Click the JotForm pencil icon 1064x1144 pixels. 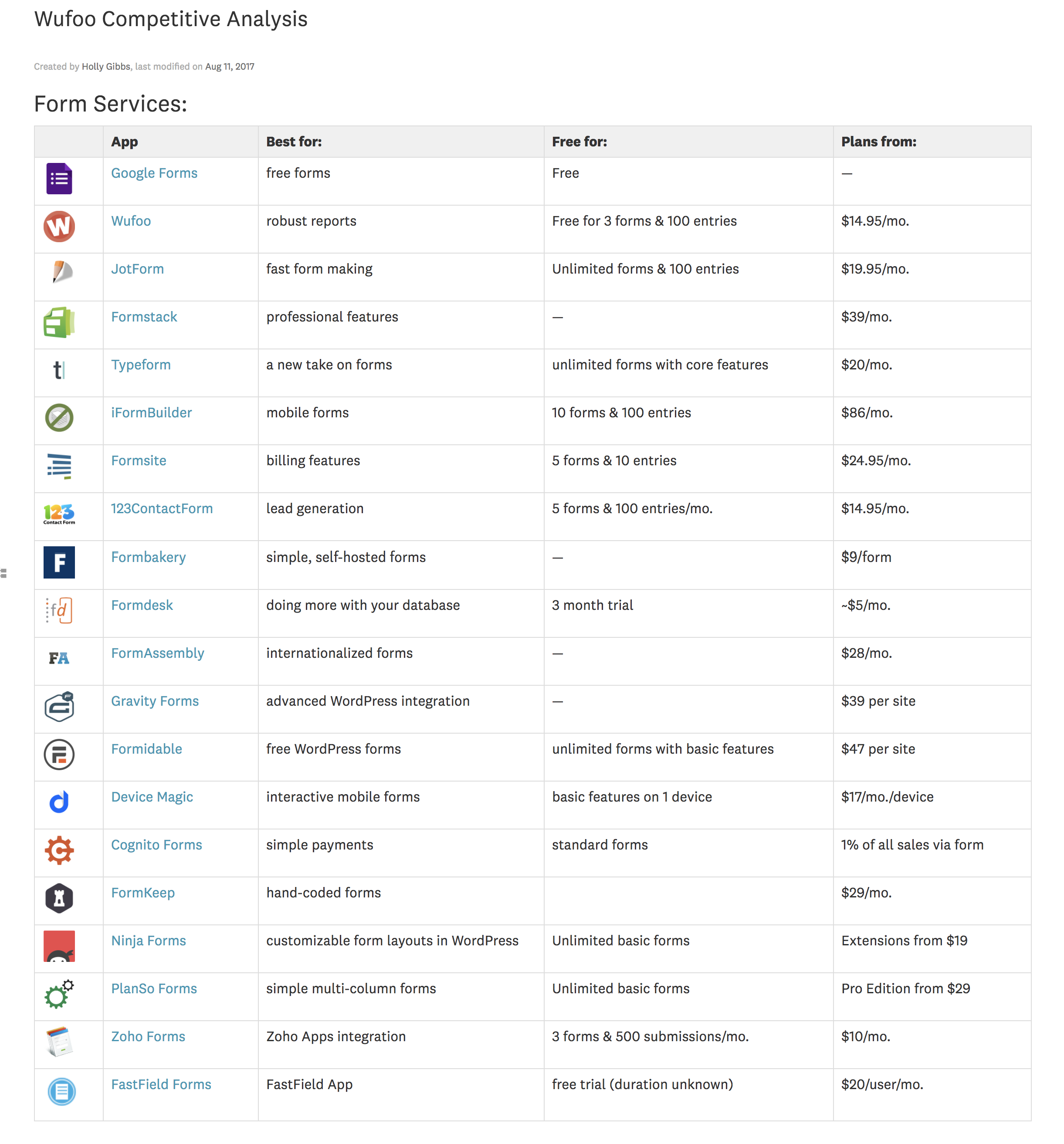[x=61, y=272]
